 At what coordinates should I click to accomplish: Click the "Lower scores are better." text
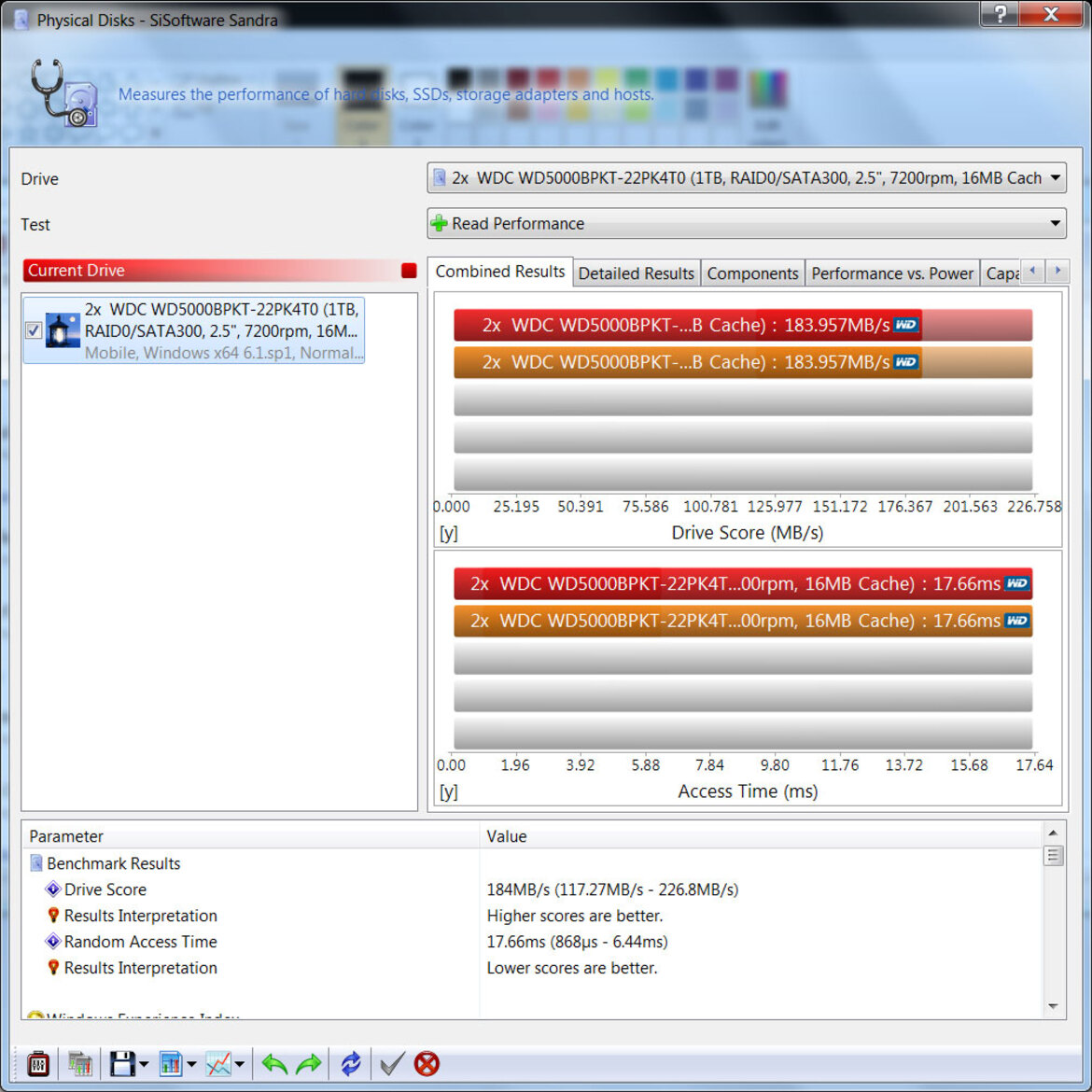tap(572, 968)
